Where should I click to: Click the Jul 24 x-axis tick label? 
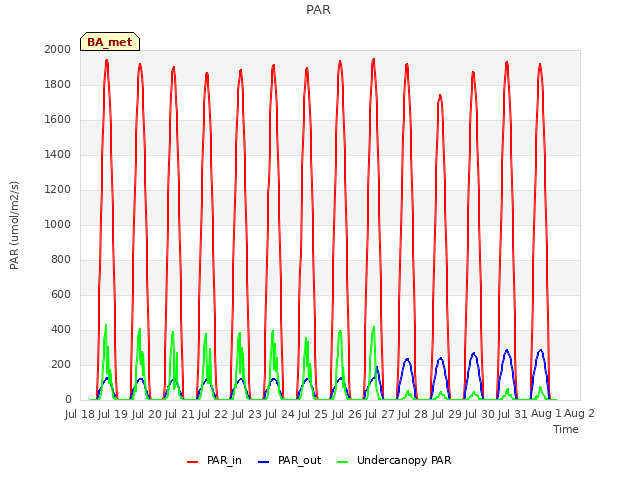[x=280, y=414]
